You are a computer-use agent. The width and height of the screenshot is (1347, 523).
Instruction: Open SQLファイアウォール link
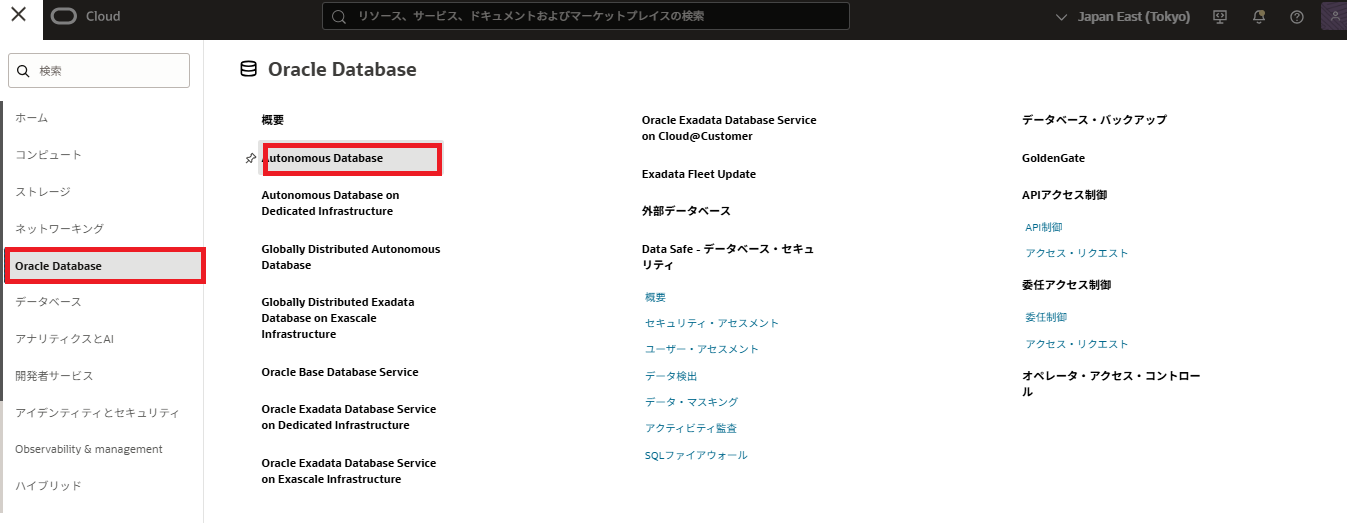pos(696,455)
